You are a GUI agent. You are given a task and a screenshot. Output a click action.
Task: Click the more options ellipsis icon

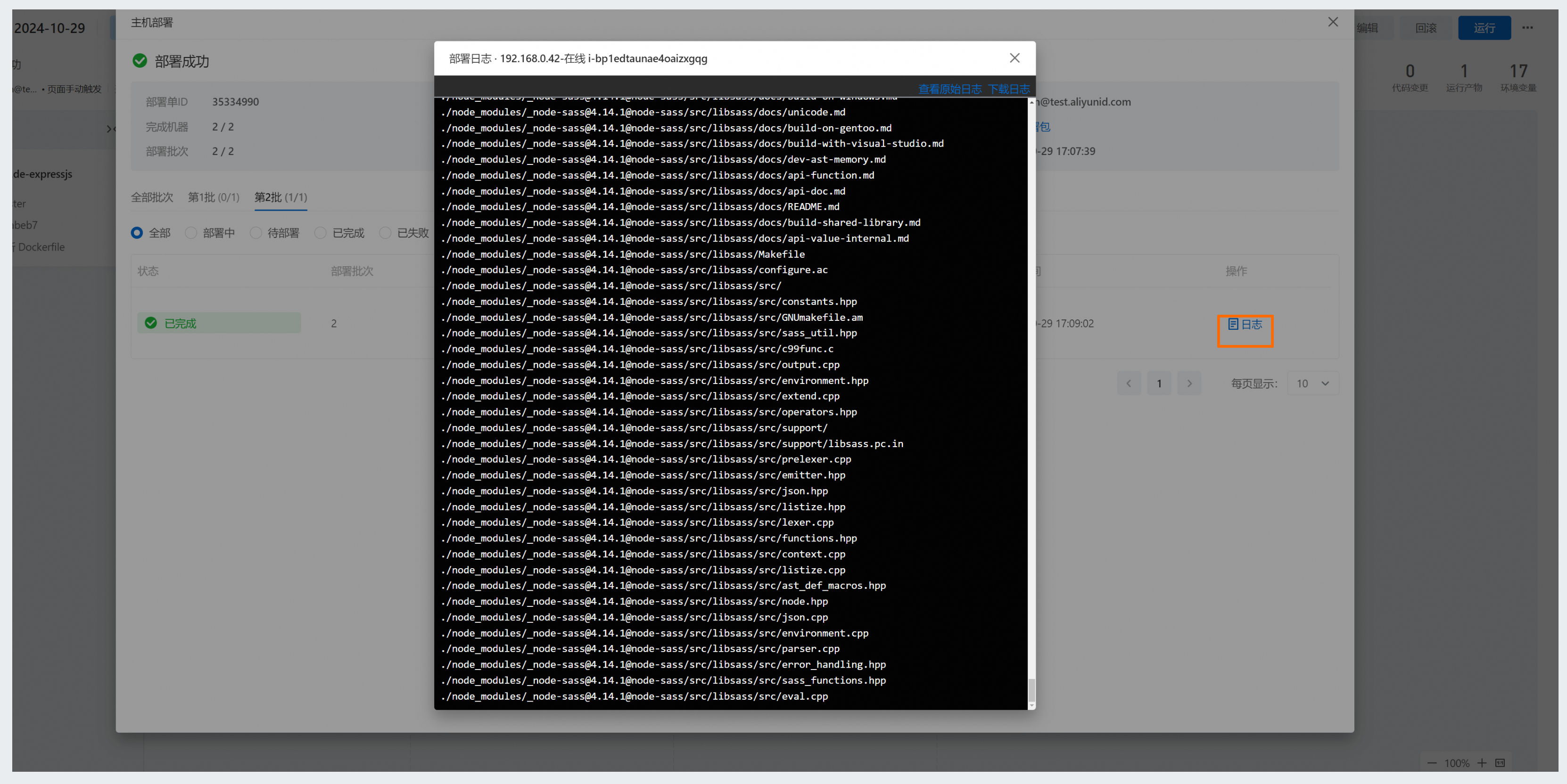click(x=1527, y=27)
